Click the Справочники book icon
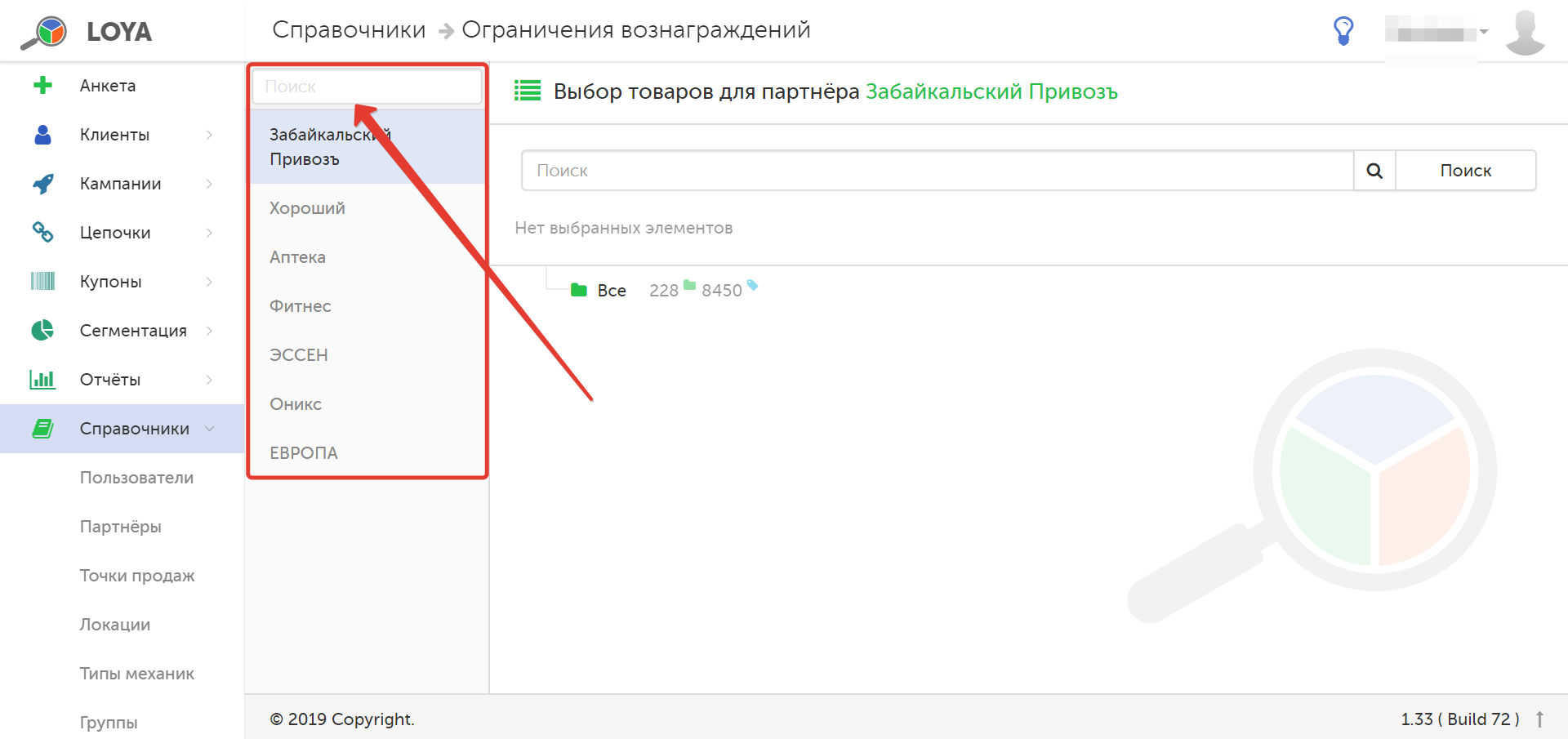 [42, 429]
